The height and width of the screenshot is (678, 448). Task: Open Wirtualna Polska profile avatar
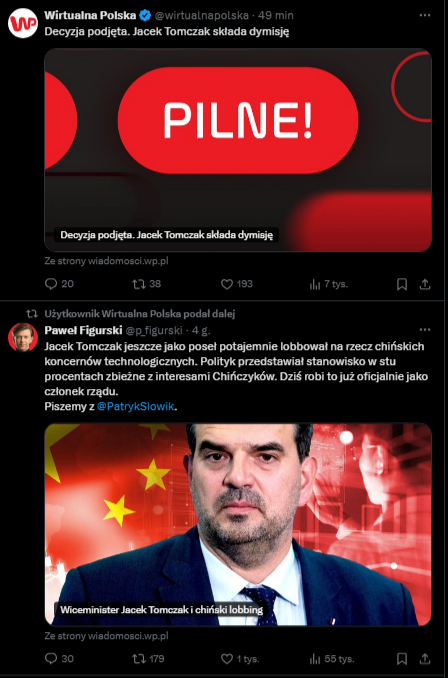(23, 23)
